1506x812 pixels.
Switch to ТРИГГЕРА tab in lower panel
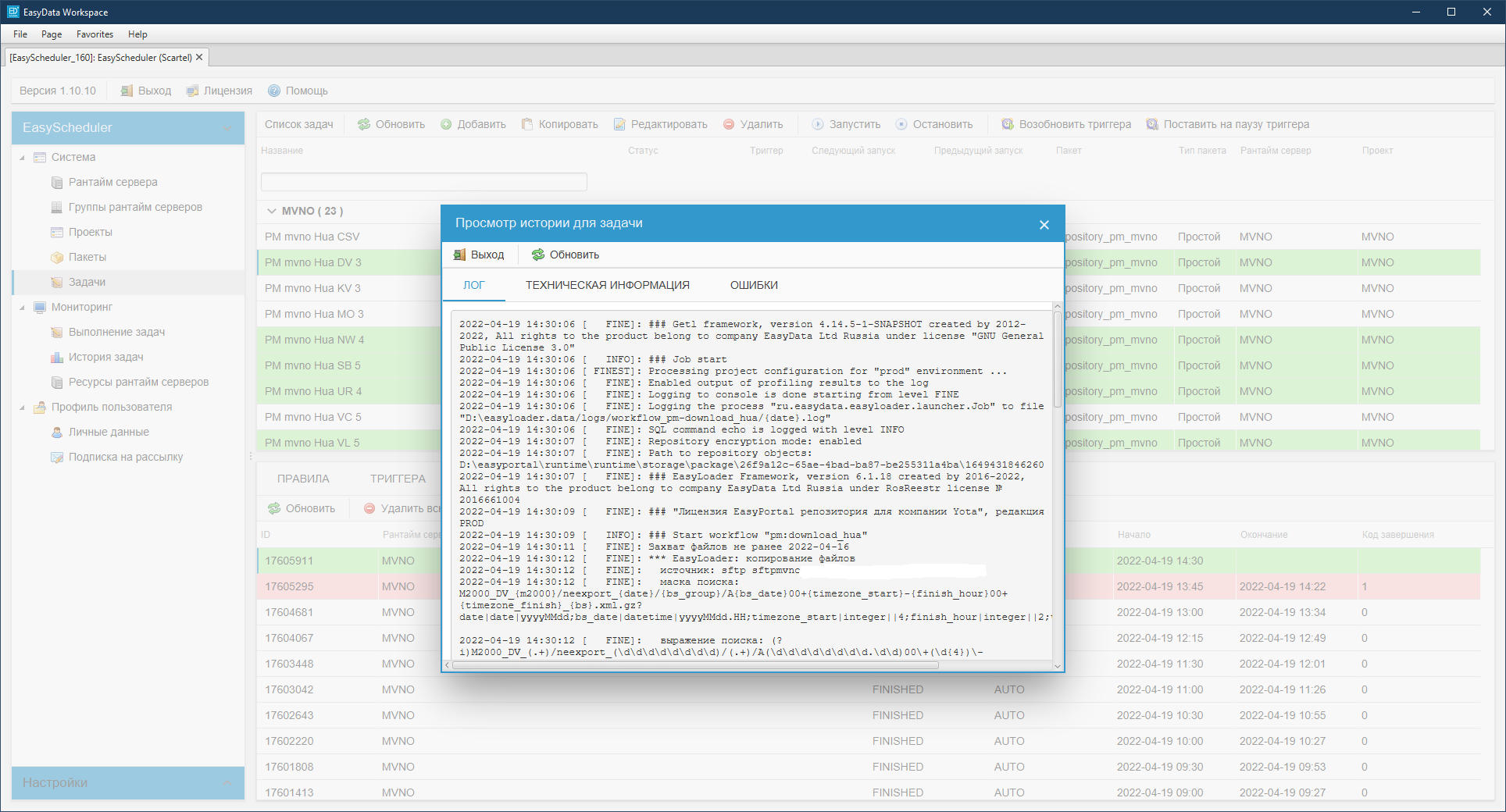398,479
